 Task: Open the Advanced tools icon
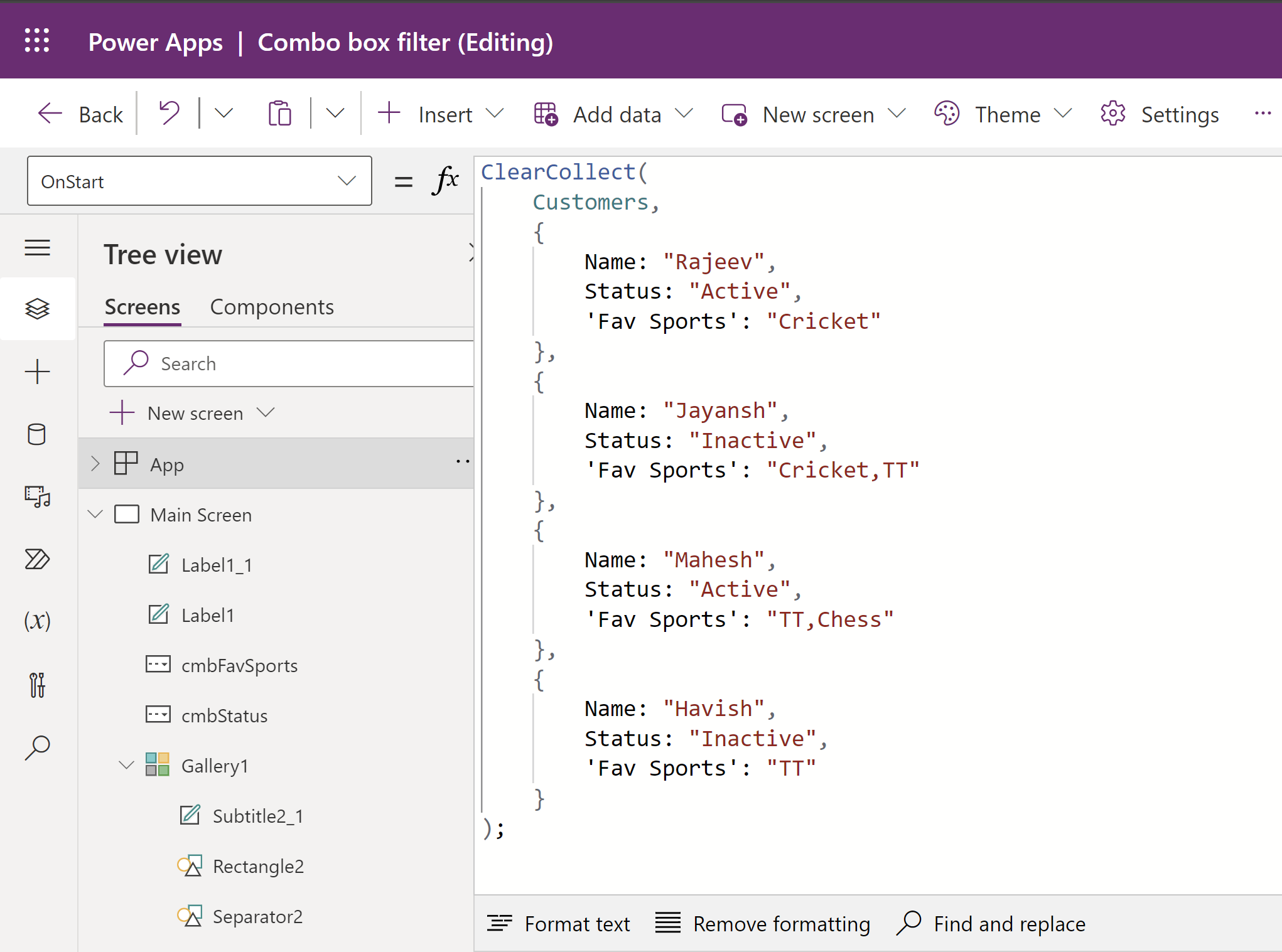pos(37,684)
